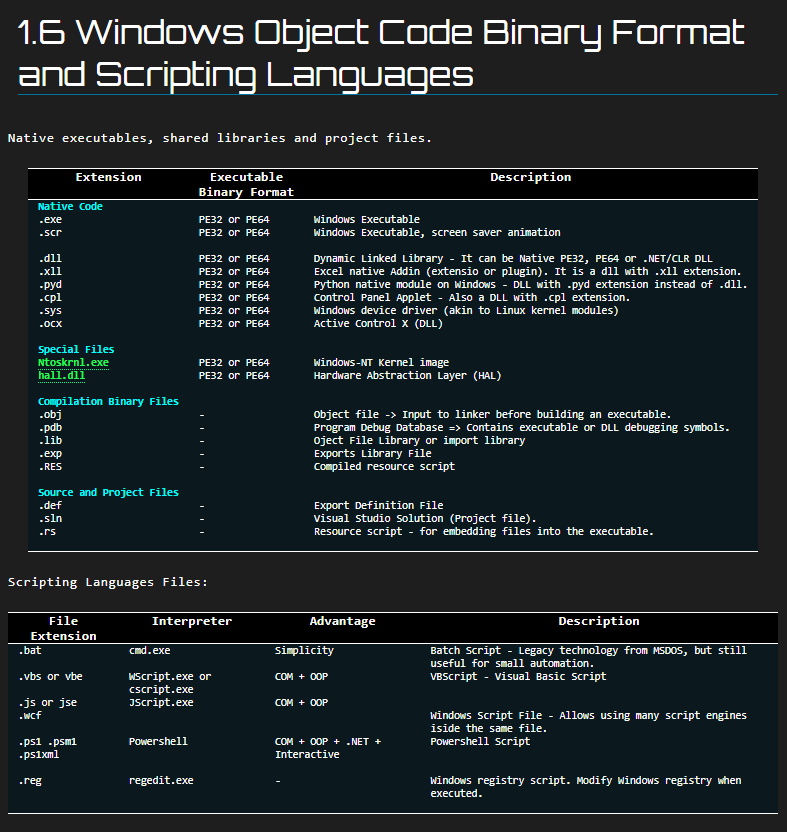Select the .reg extension cell

coord(30,781)
